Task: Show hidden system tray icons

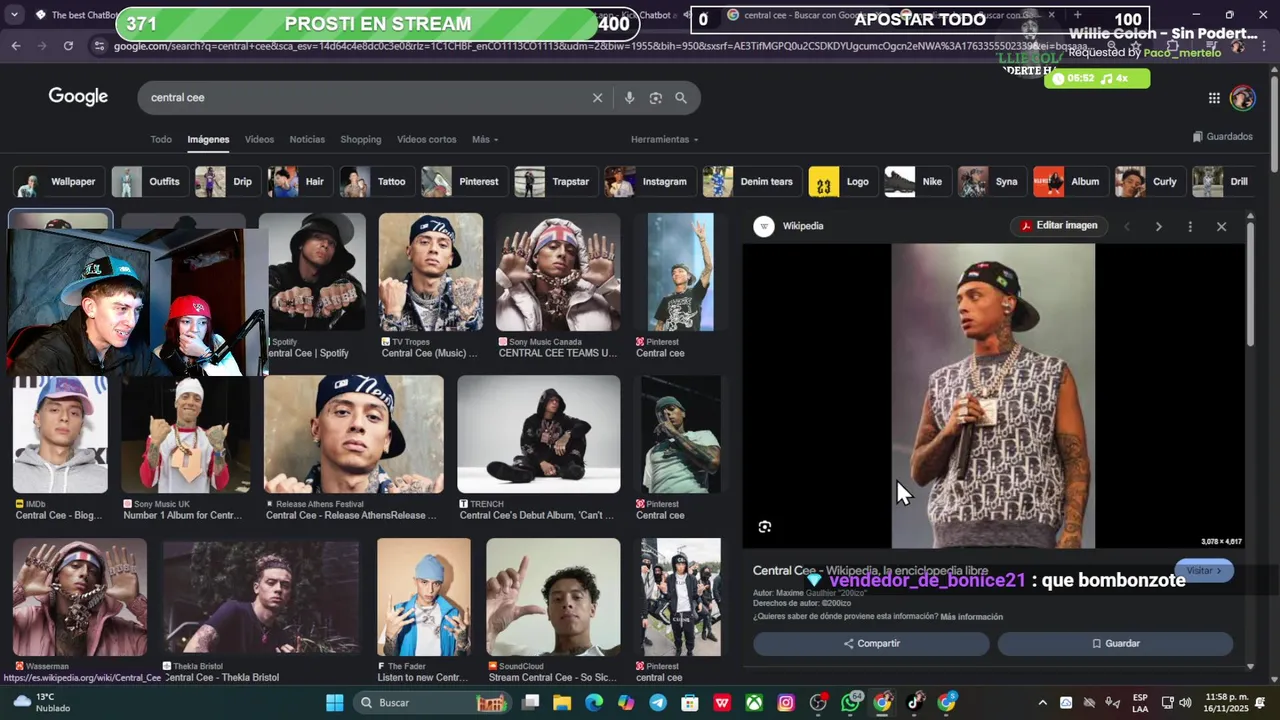Action: point(1042,703)
